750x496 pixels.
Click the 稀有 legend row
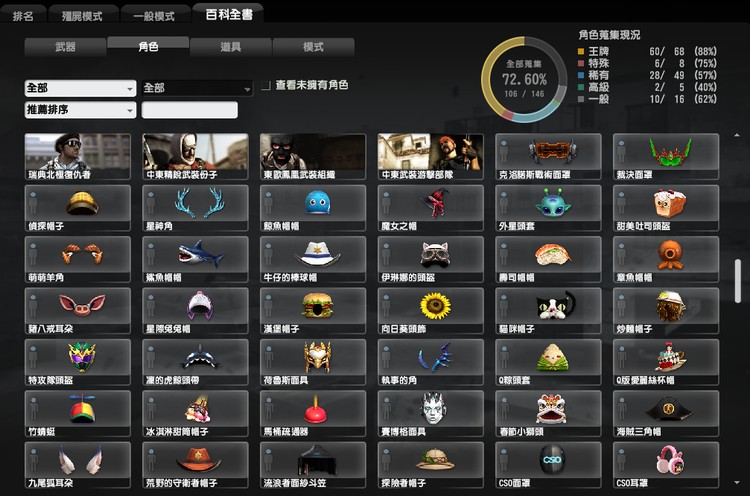[648, 75]
